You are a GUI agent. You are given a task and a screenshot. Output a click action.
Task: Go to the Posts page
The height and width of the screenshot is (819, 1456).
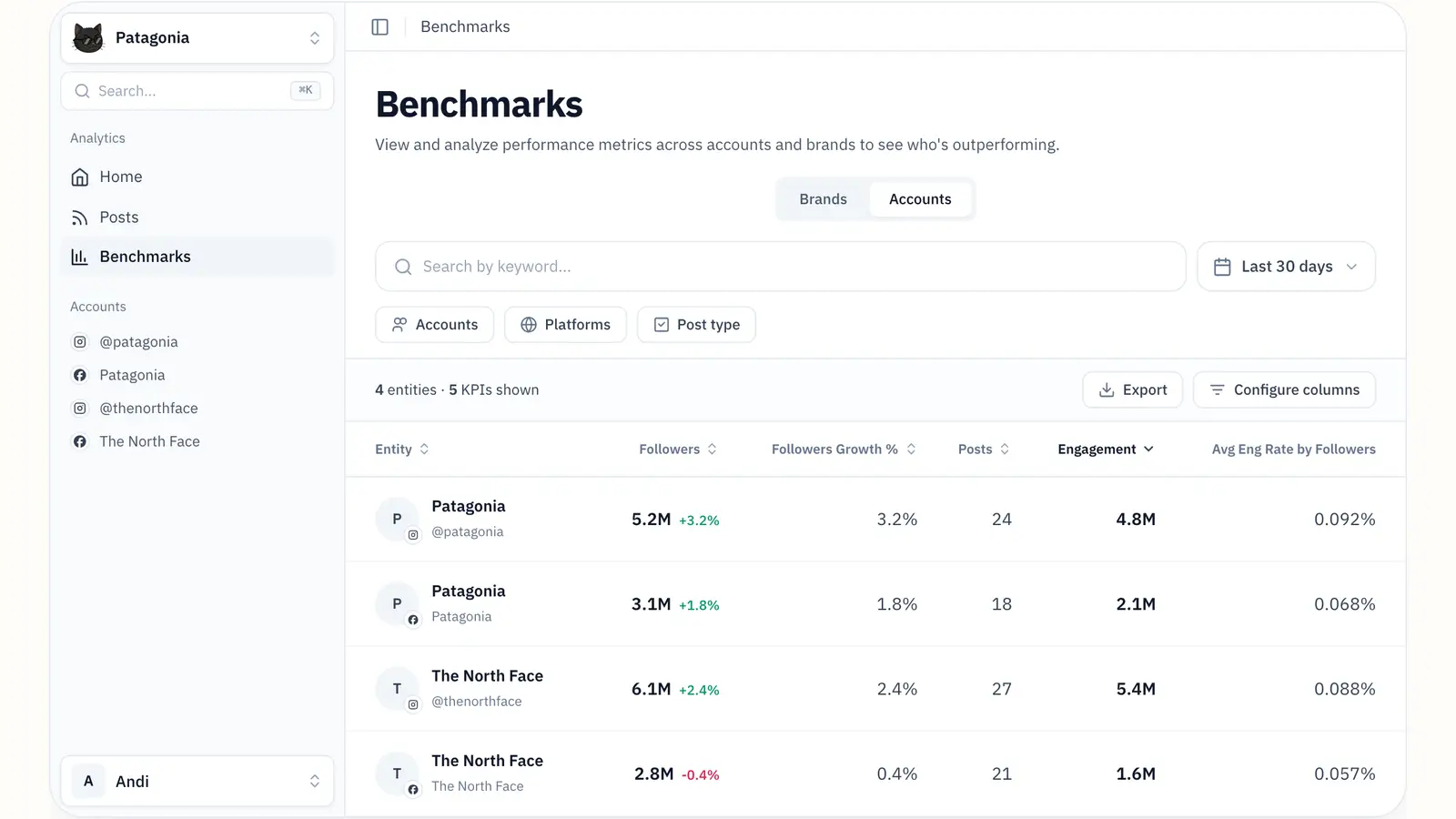(x=119, y=217)
